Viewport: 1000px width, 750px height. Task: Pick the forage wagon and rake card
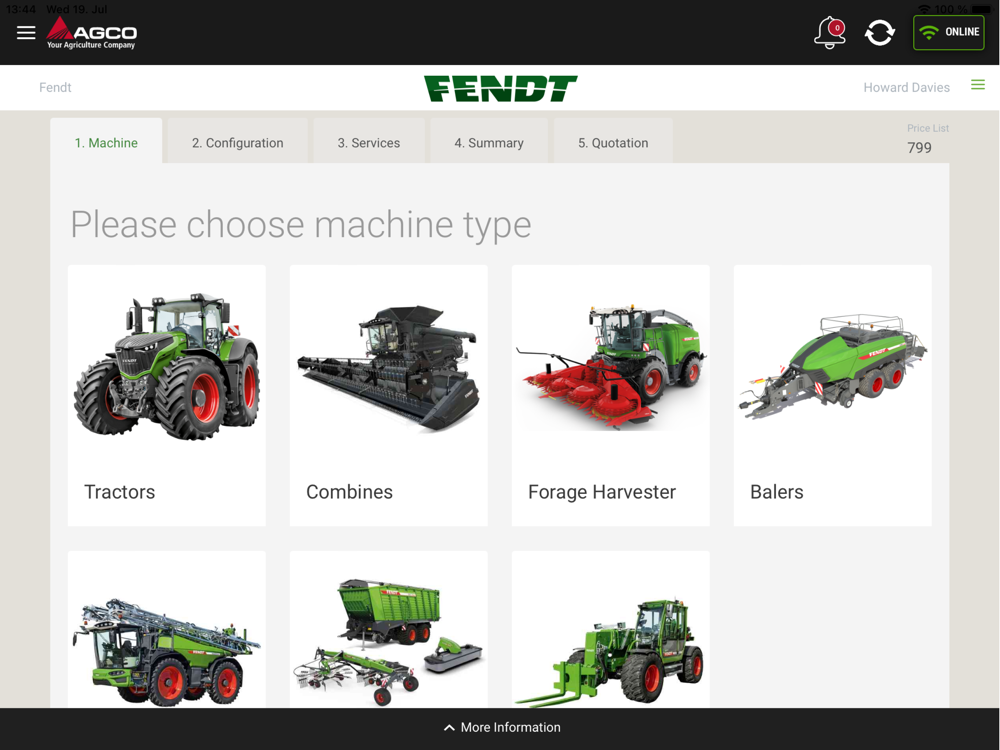388,629
